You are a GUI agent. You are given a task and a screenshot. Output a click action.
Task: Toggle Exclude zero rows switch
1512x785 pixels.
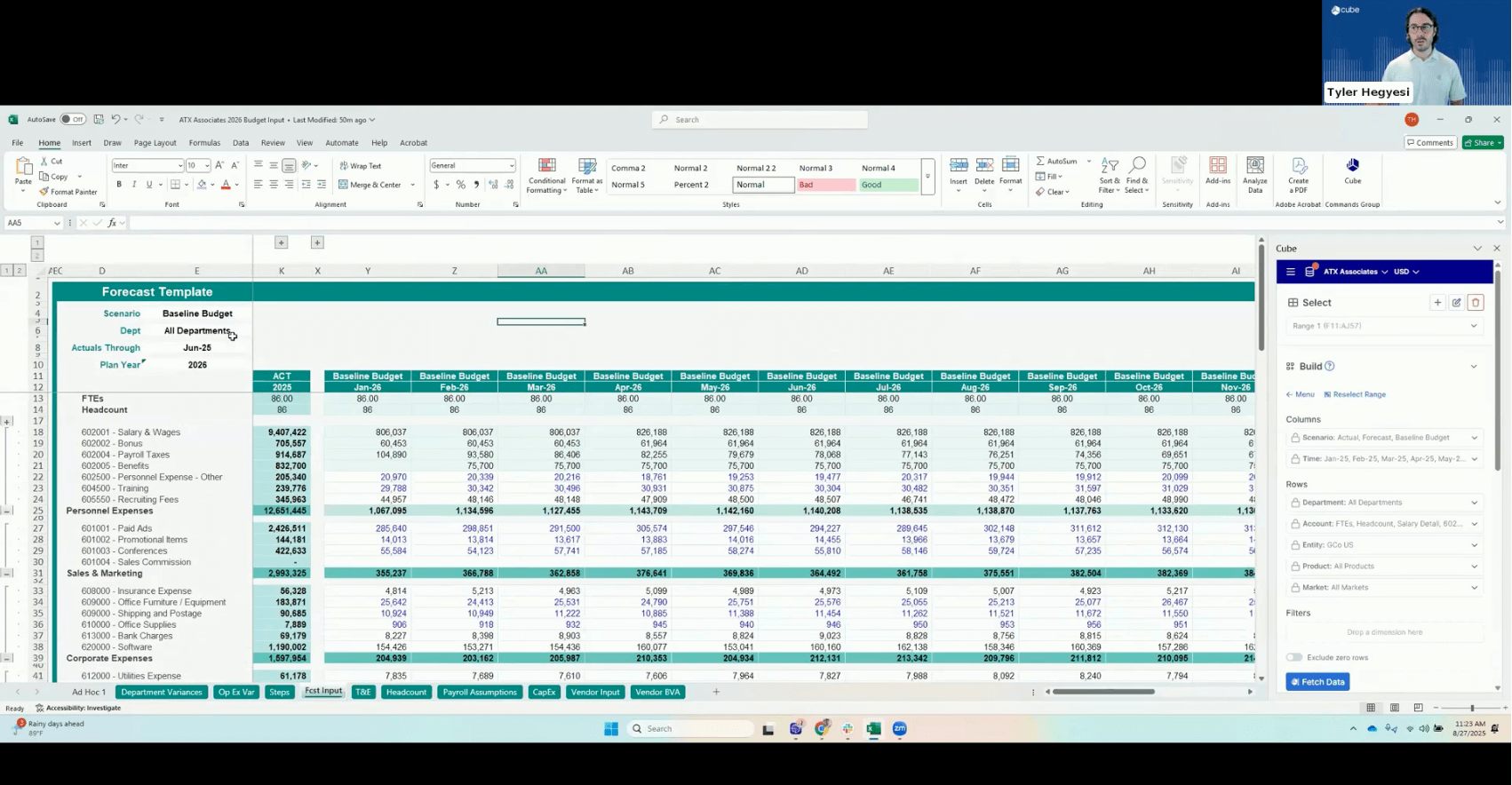(x=1294, y=657)
